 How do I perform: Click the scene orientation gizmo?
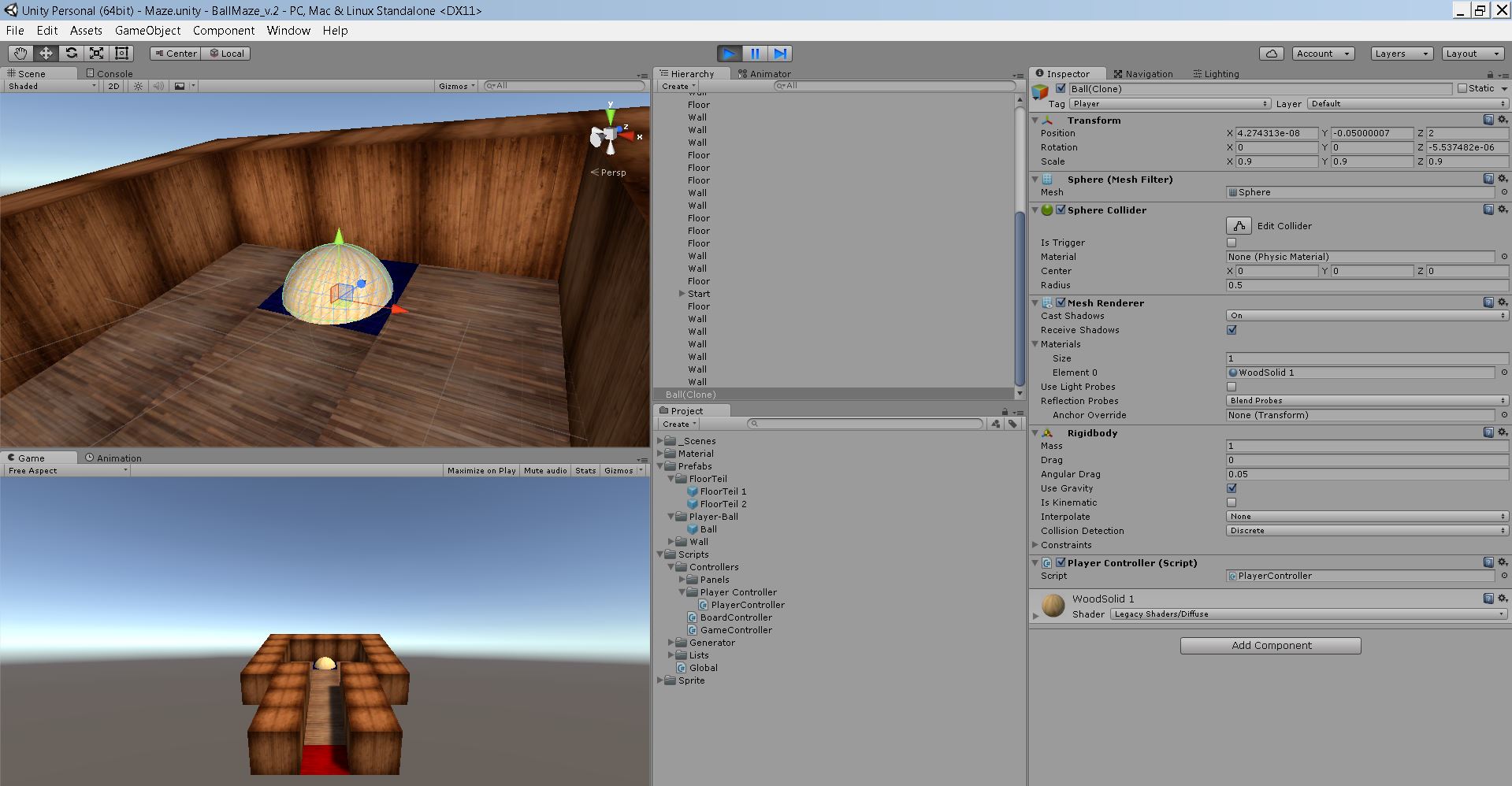pyautogui.click(x=611, y=135)
